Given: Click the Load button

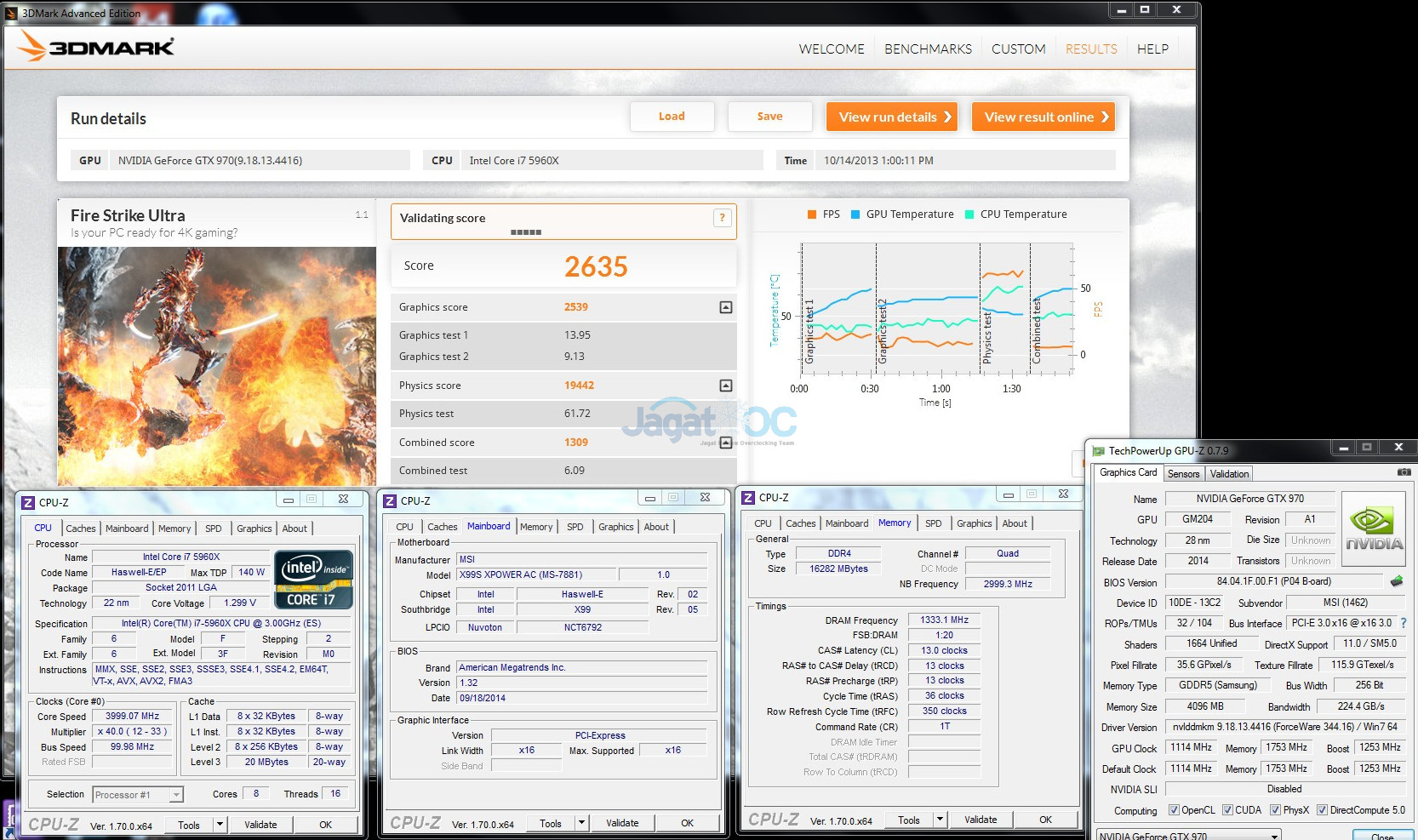Looking at the screenshot, I should click(672, 117).
